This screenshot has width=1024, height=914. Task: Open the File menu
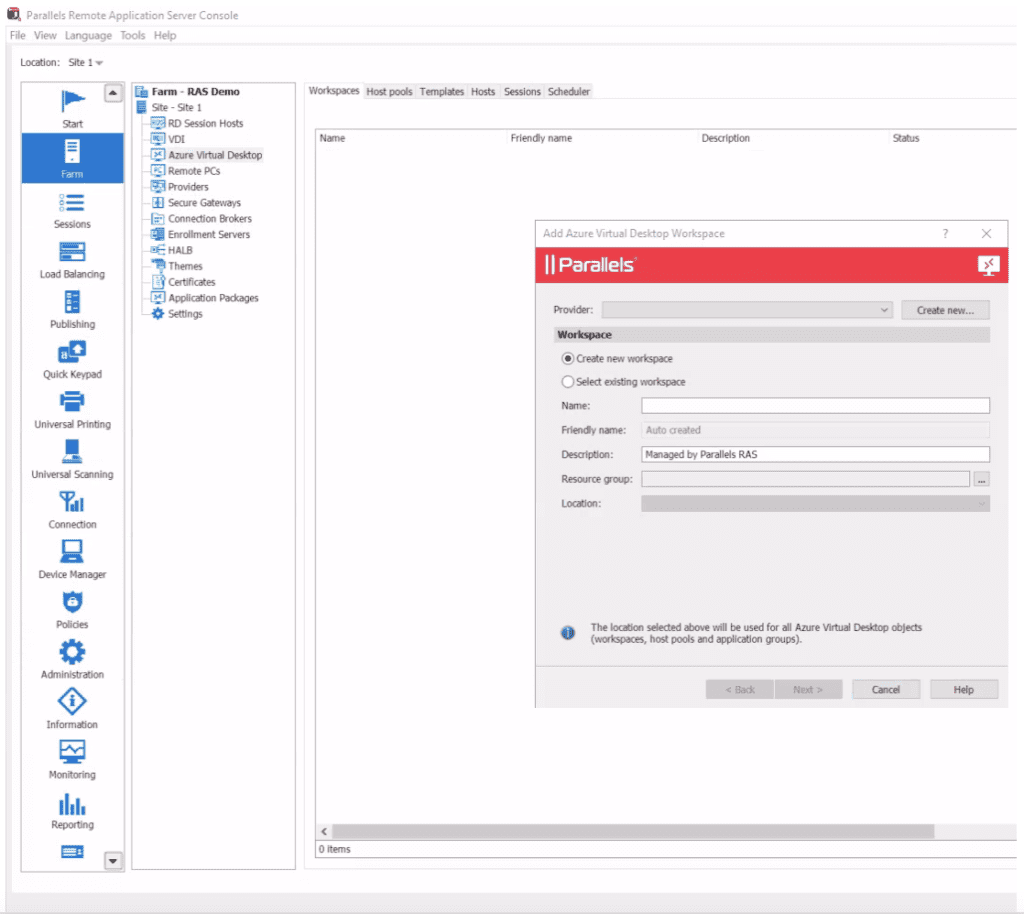18,35
